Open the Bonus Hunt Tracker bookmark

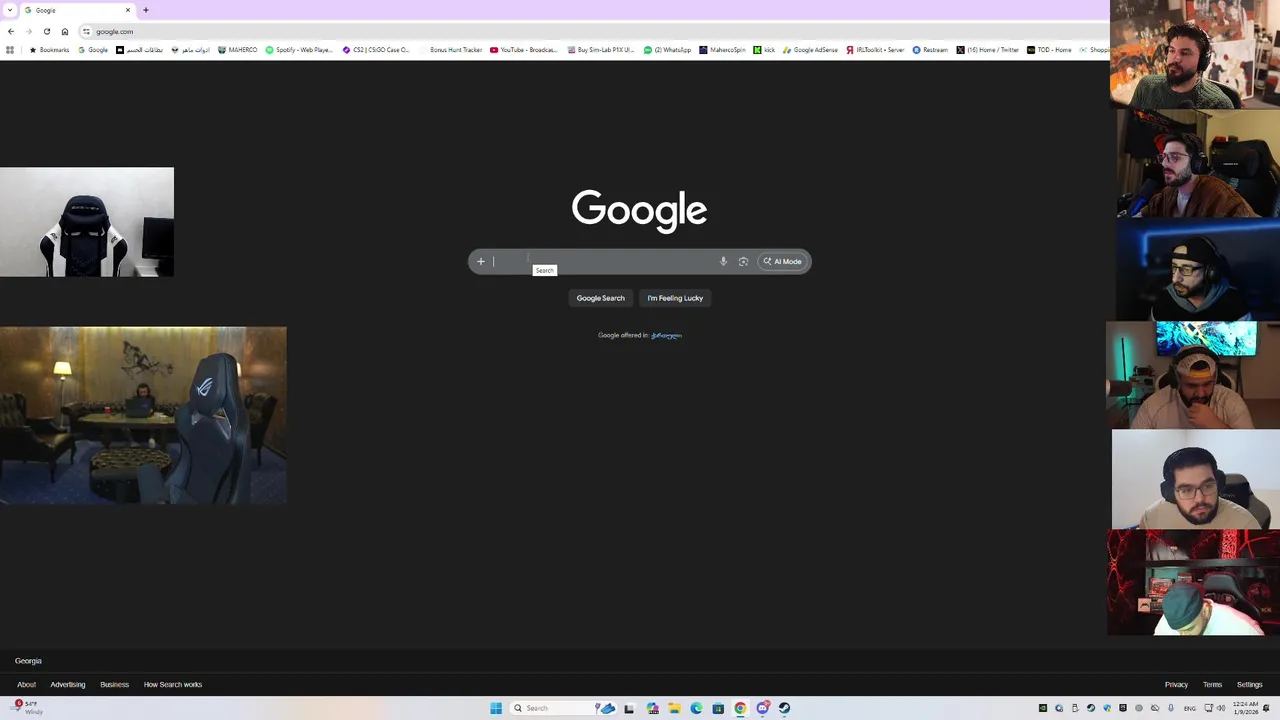coord(451,50)
